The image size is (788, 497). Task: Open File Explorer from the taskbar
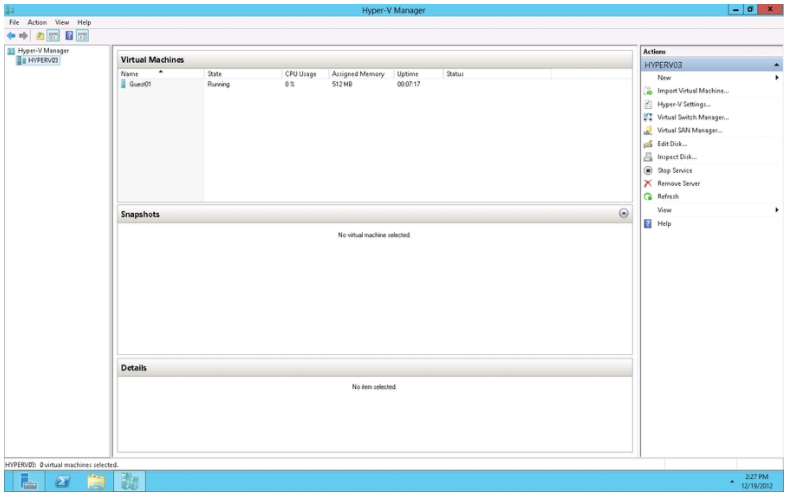[x=96, y=481]
